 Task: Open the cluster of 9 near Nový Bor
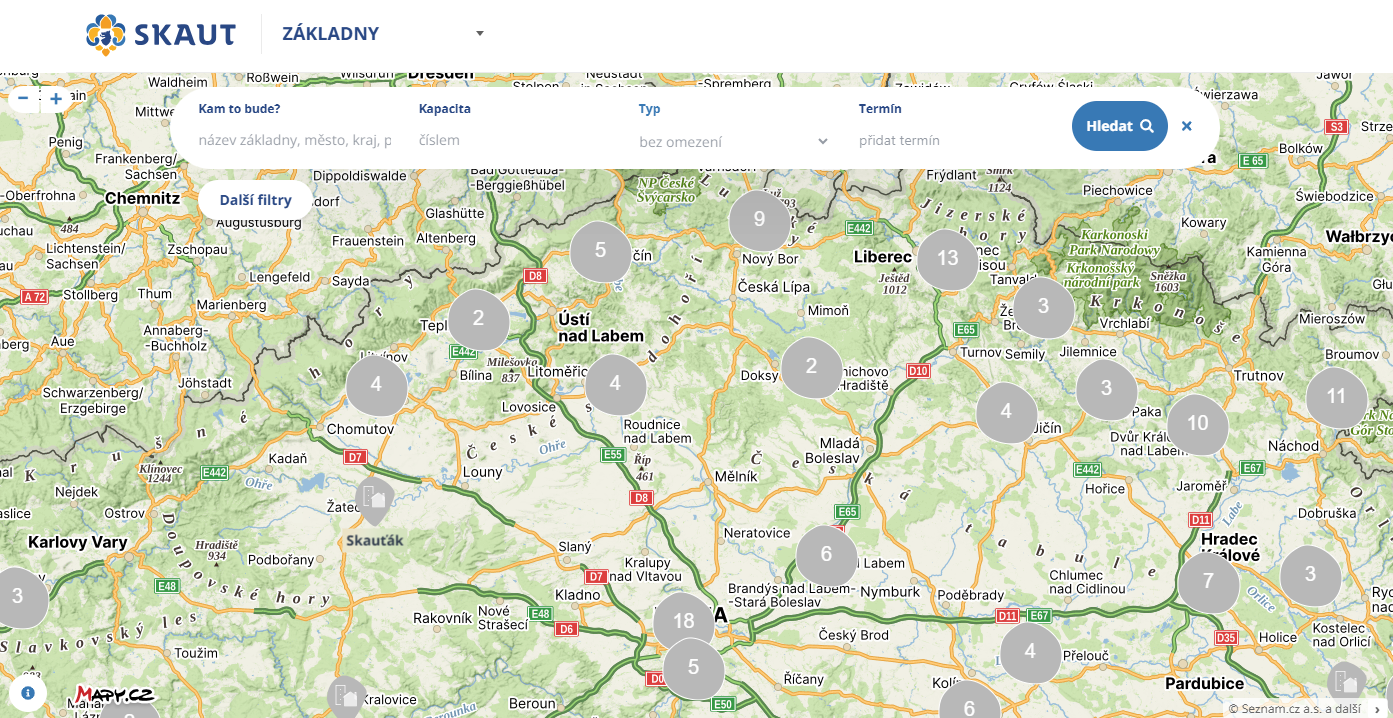pyautogui.click(x=759, y=220)
